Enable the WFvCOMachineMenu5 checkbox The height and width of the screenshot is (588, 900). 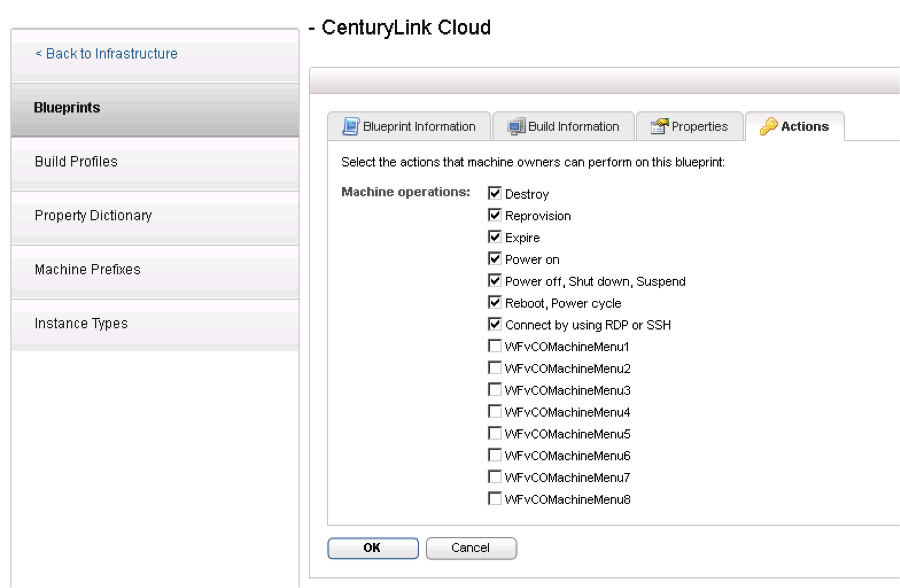(494, 434)
